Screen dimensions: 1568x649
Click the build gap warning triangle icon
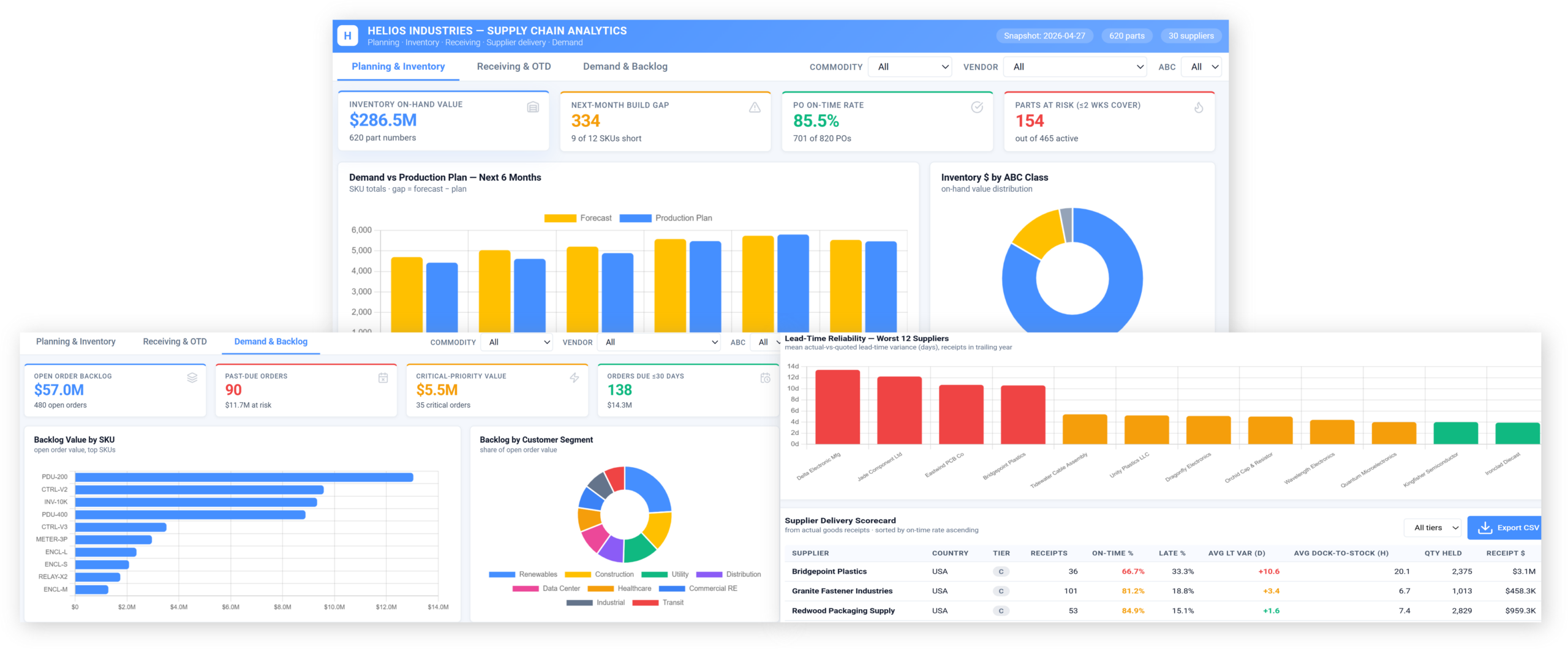click(755, 107)
